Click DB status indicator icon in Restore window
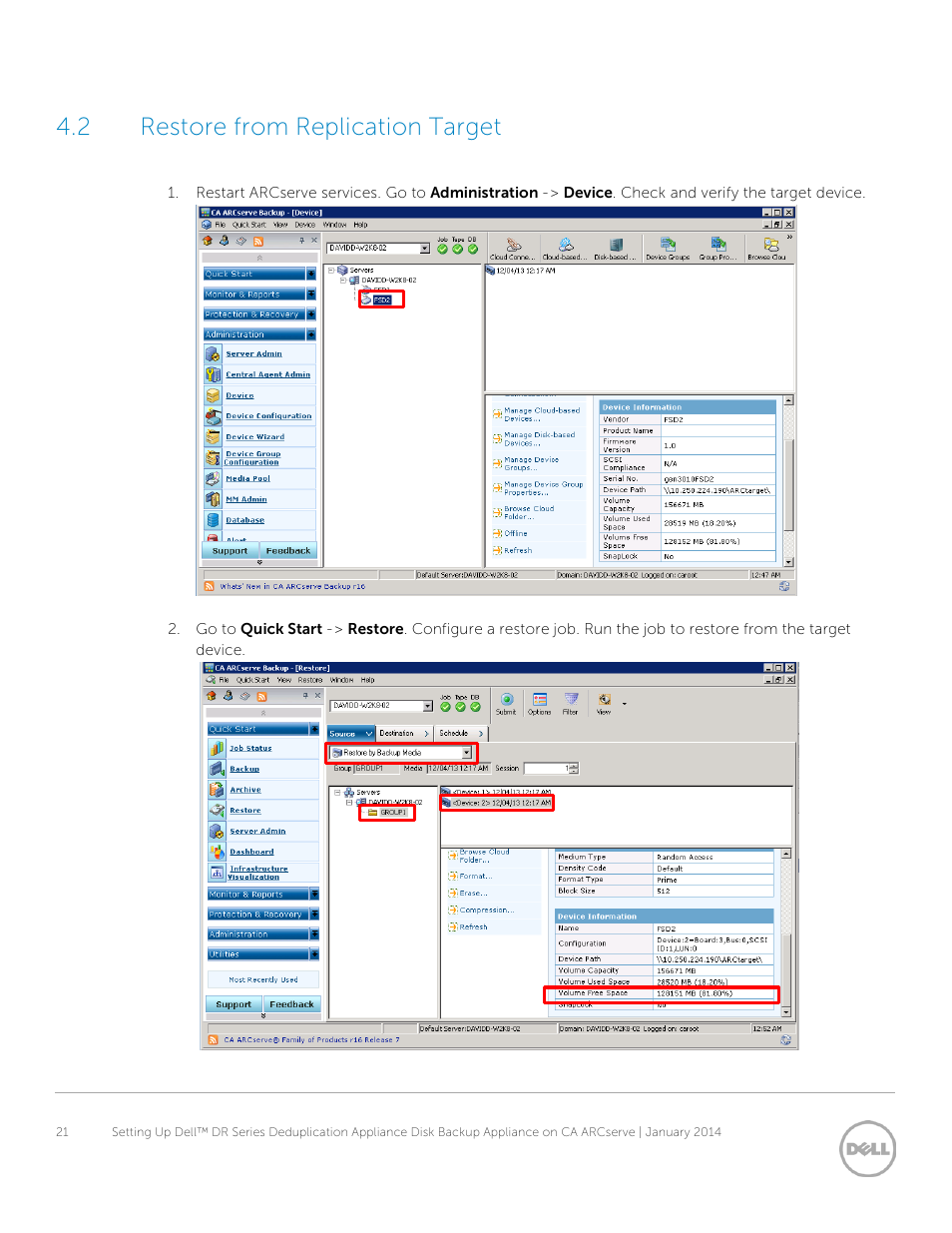 (475, 707)
